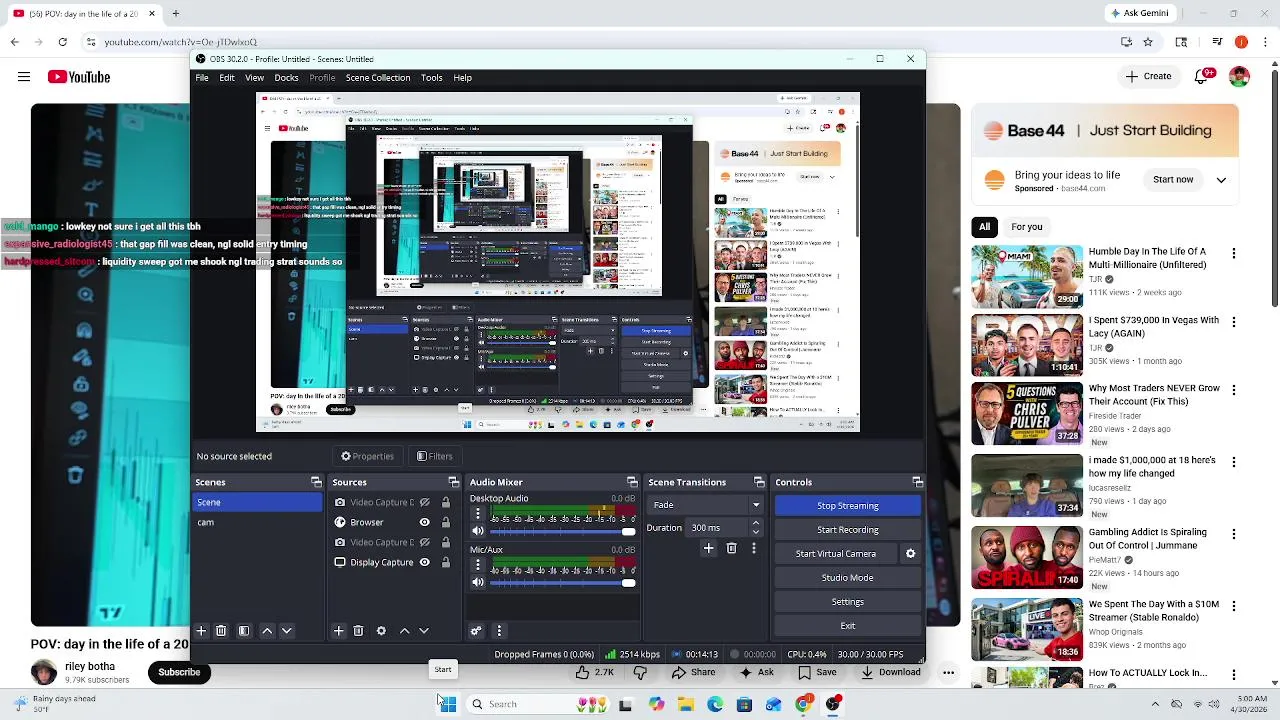
Task: Click the Windows Start button
Action: tap(448, 704)
